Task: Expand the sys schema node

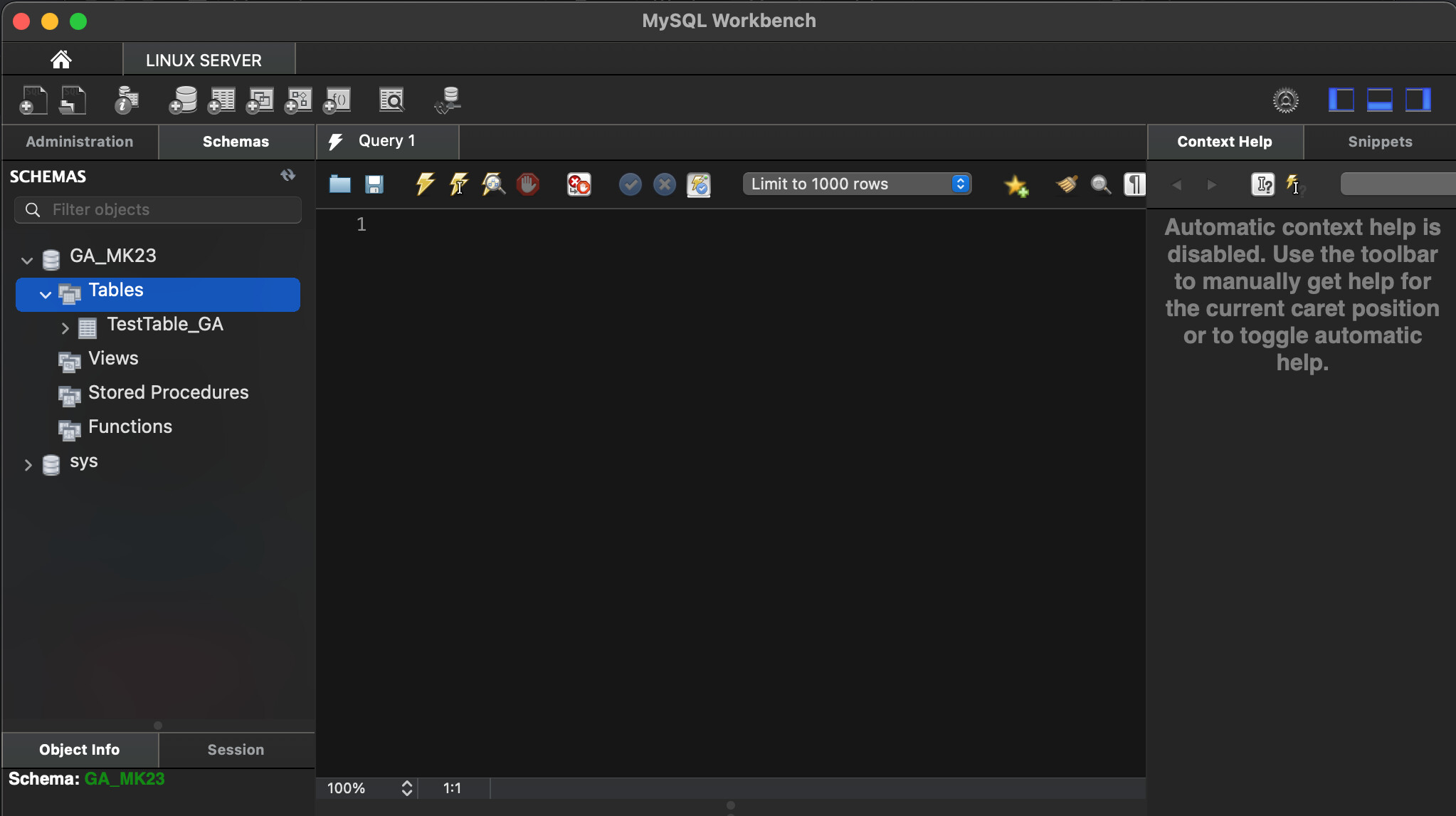Action: tap(28, 465)
